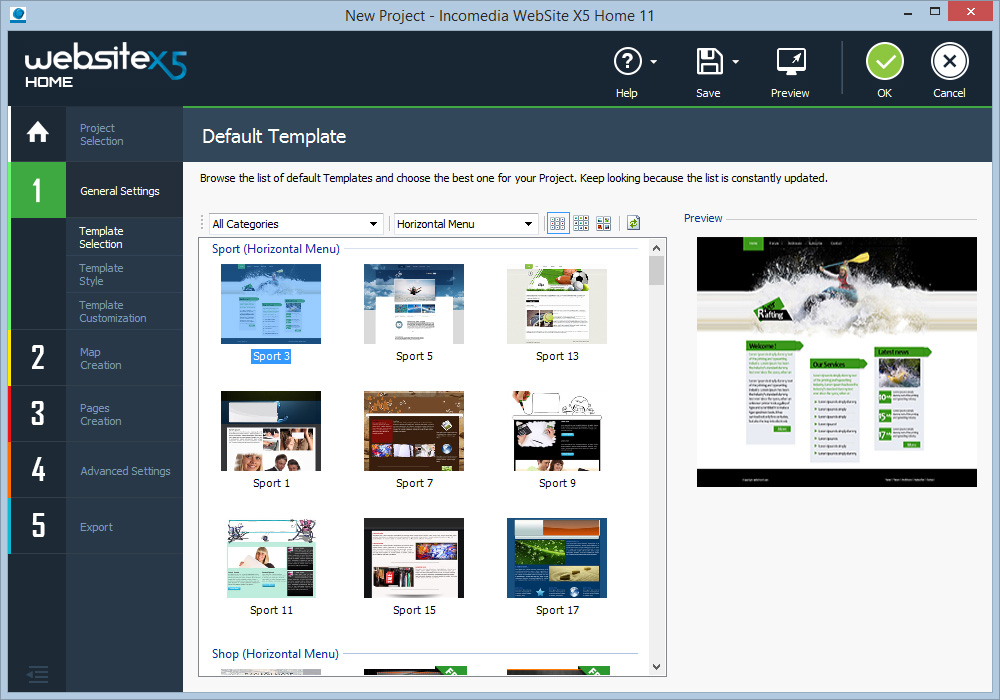Screen dimensions: 1000x700
Task: Switch to the large colored thumbnails view
Action: (x=603, y=223)
